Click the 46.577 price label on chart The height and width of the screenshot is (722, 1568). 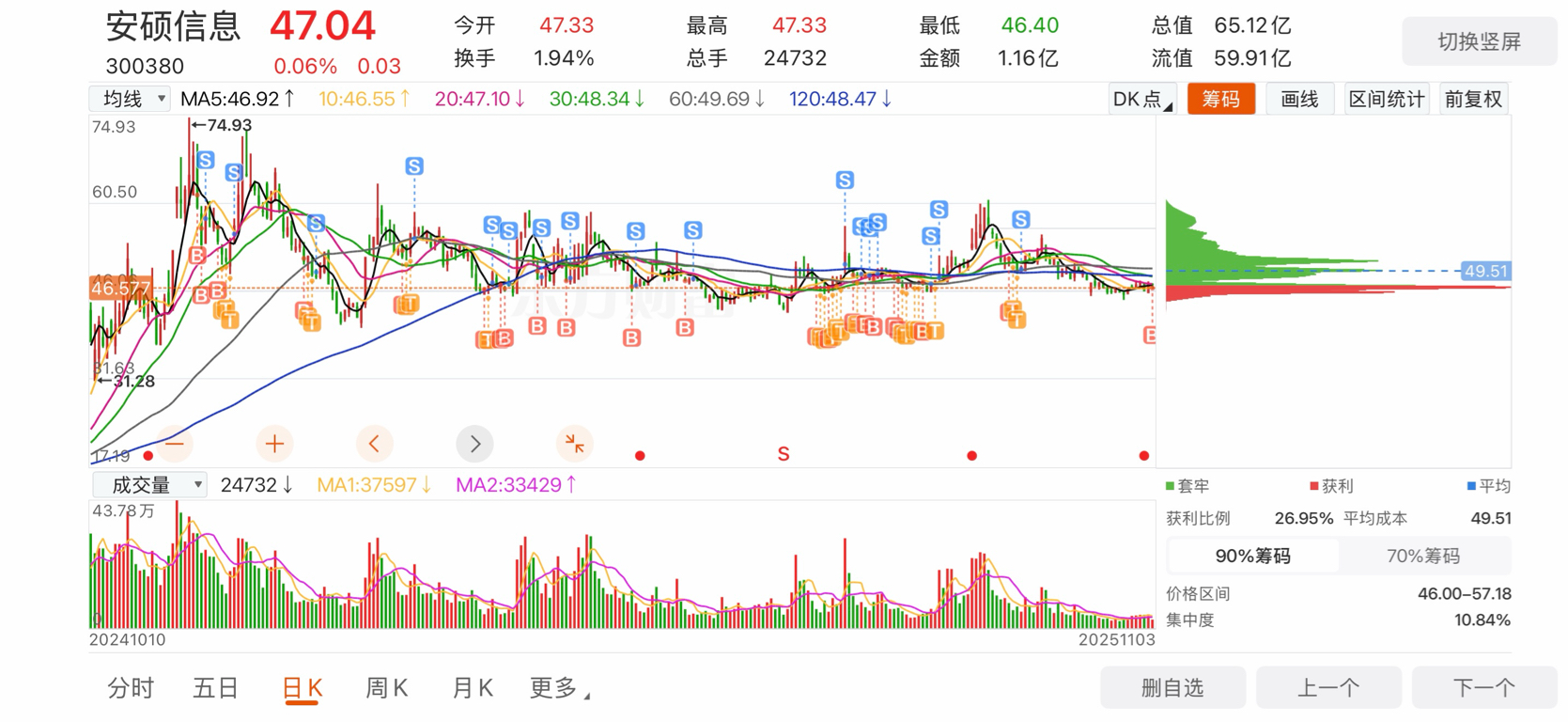point(120,289)
